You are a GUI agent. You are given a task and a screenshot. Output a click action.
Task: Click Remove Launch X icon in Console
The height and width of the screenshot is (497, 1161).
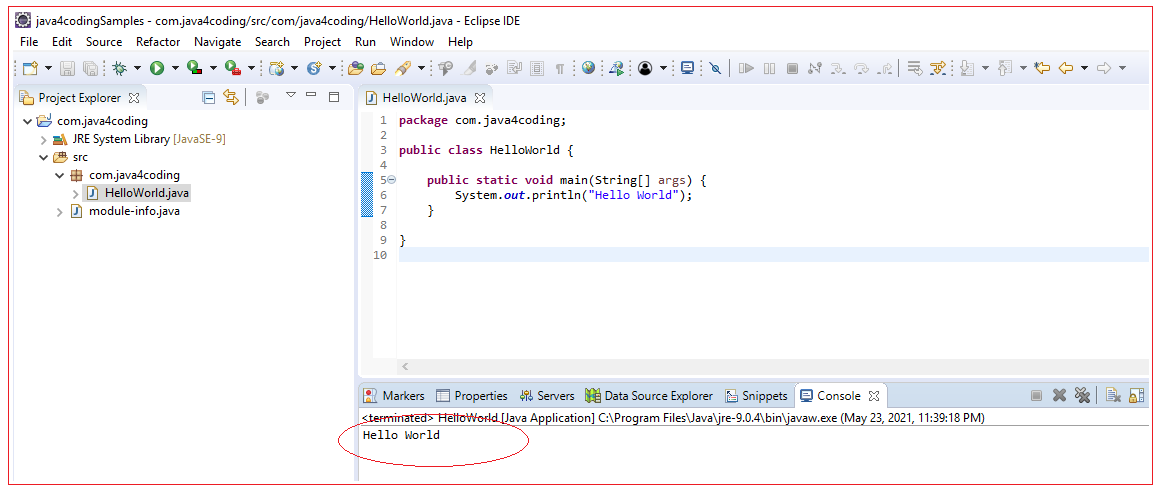click(x=1060, y=396)
